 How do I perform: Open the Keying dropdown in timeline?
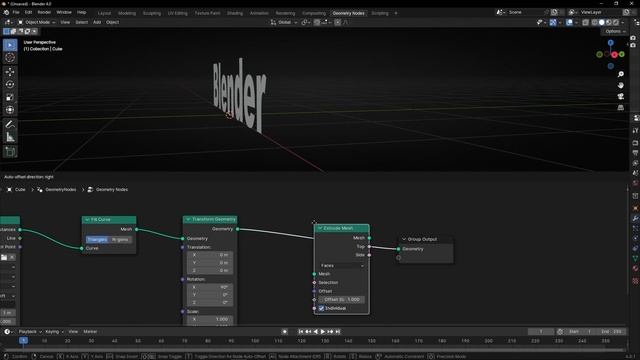tap(54, 332)
